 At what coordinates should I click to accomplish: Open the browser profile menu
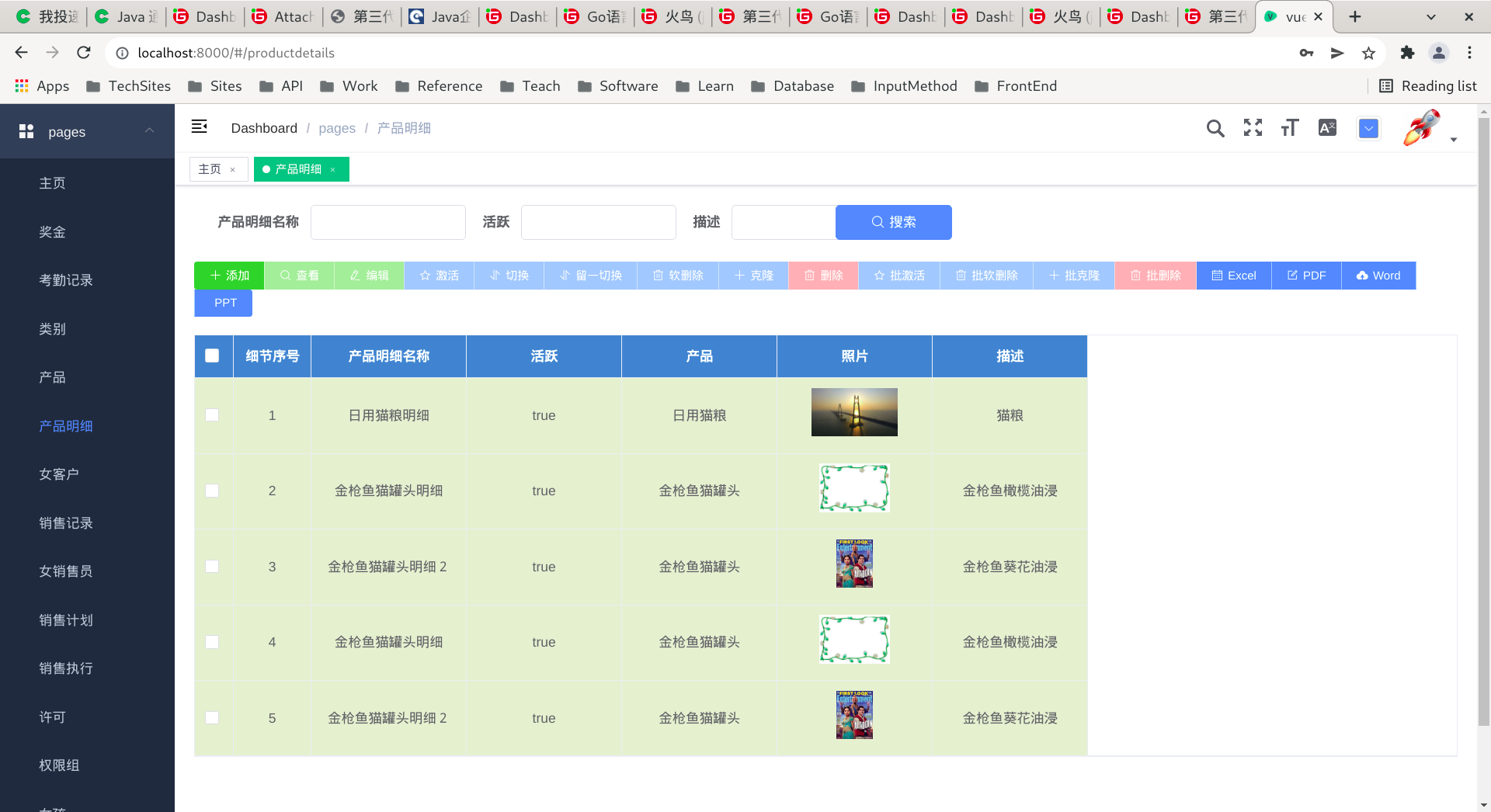pos(1438,53)
